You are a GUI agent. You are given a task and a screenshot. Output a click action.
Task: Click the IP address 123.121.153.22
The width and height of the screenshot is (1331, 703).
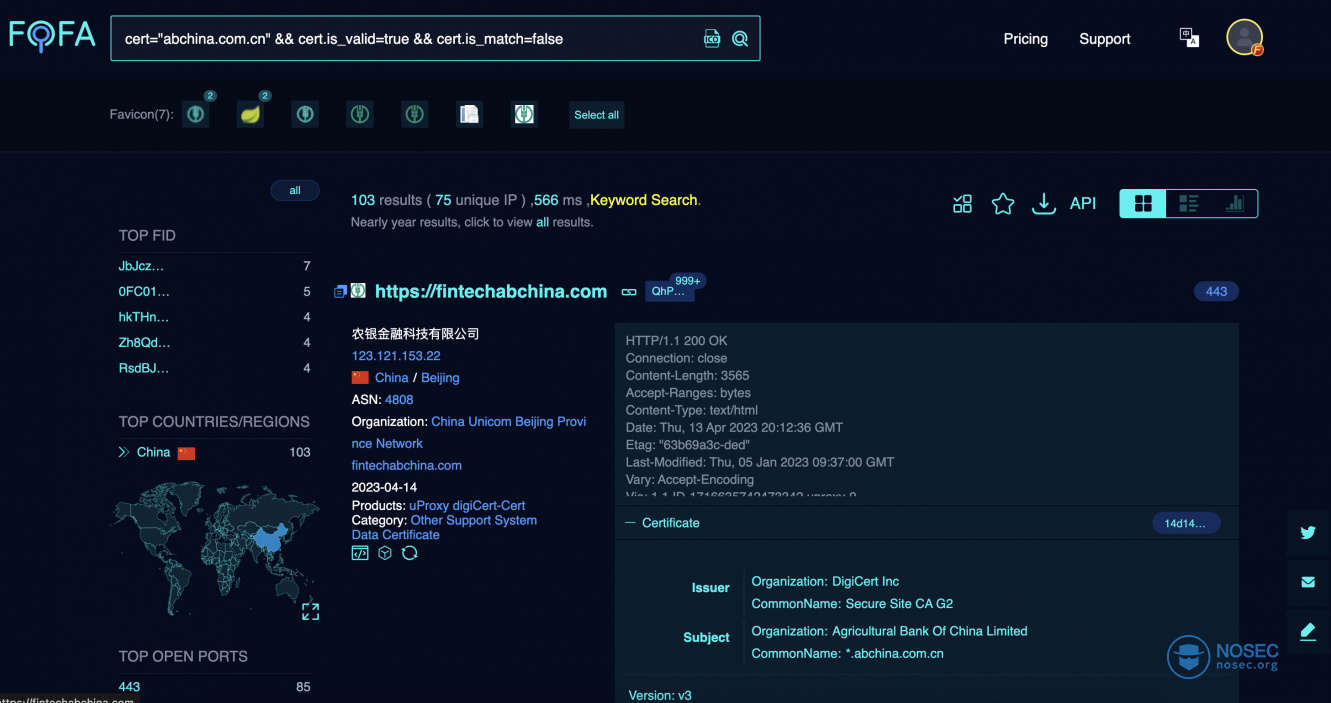pyautogui.click(x=396, y=356)
